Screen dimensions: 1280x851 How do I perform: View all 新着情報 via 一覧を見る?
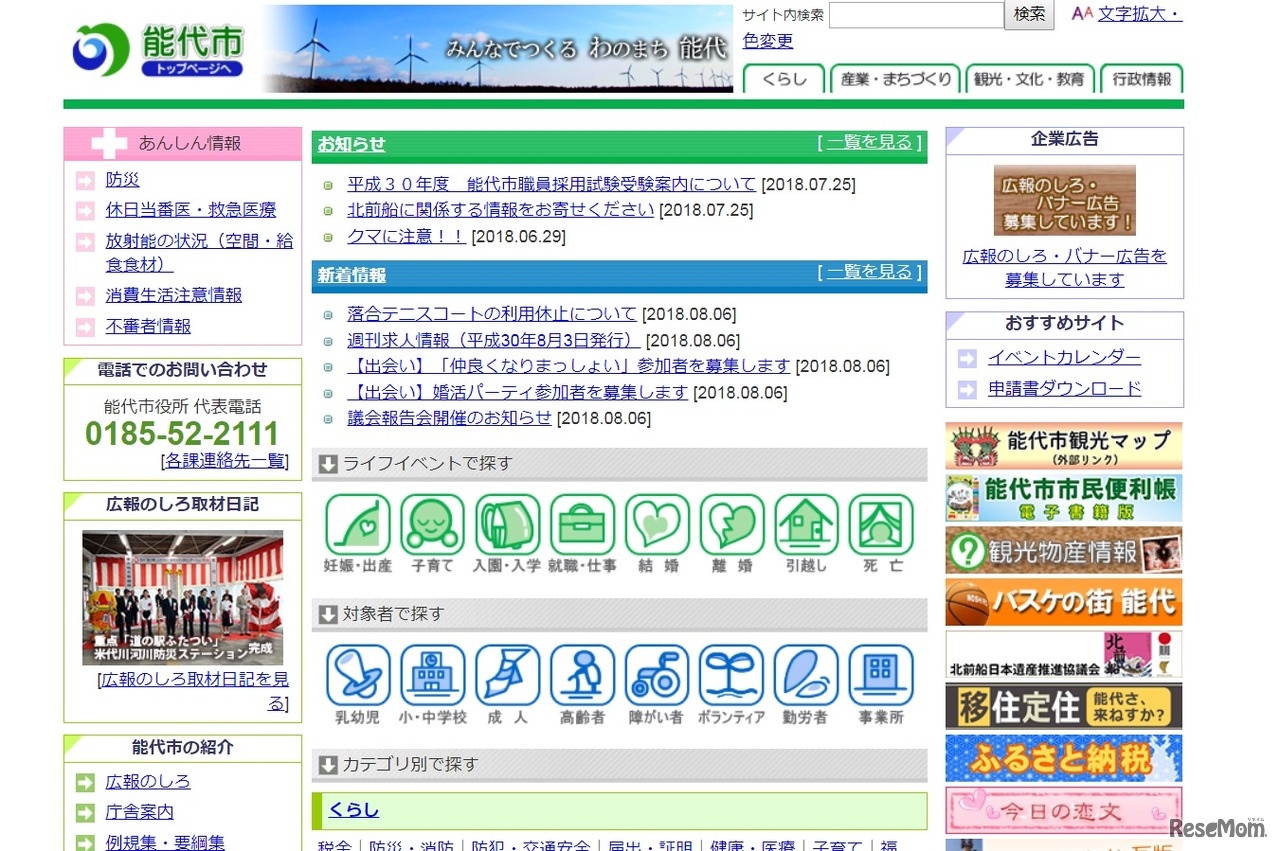[870, 272]
